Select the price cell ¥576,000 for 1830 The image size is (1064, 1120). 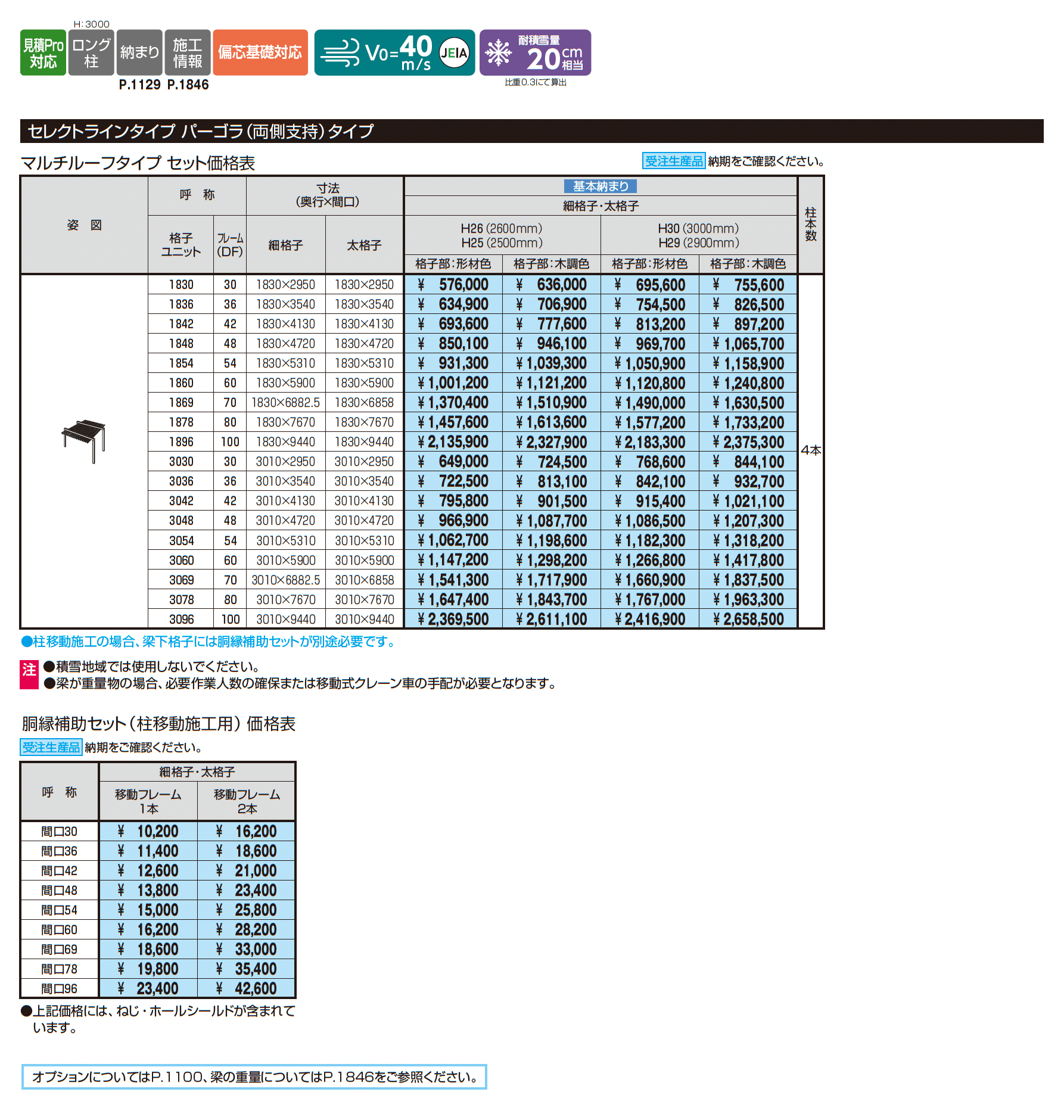coord(453,285)
